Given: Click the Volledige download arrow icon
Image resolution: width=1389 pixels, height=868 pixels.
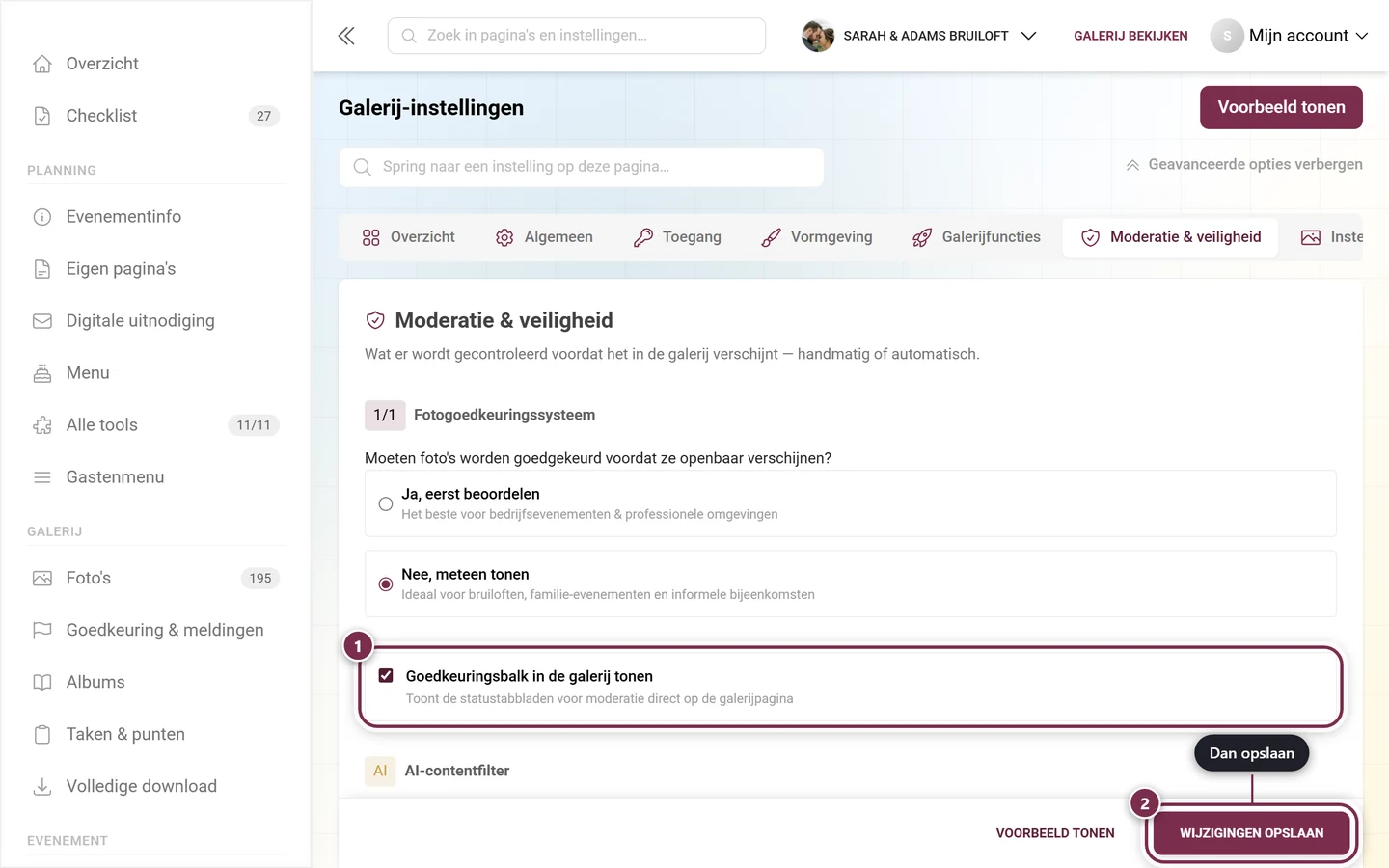Looking at the screenshot, I should point(42,787).
